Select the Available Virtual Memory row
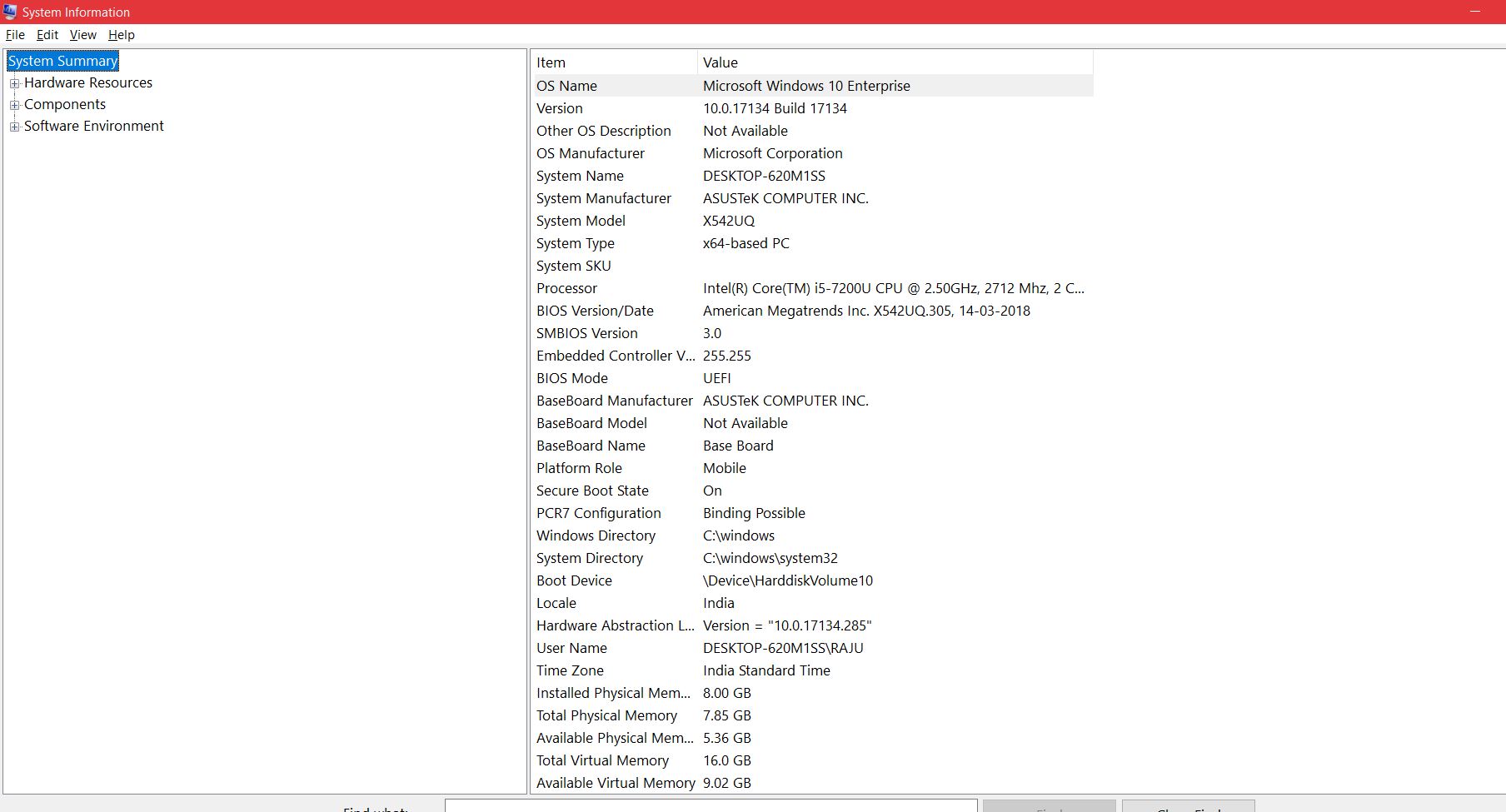 [x=813, y=783]
